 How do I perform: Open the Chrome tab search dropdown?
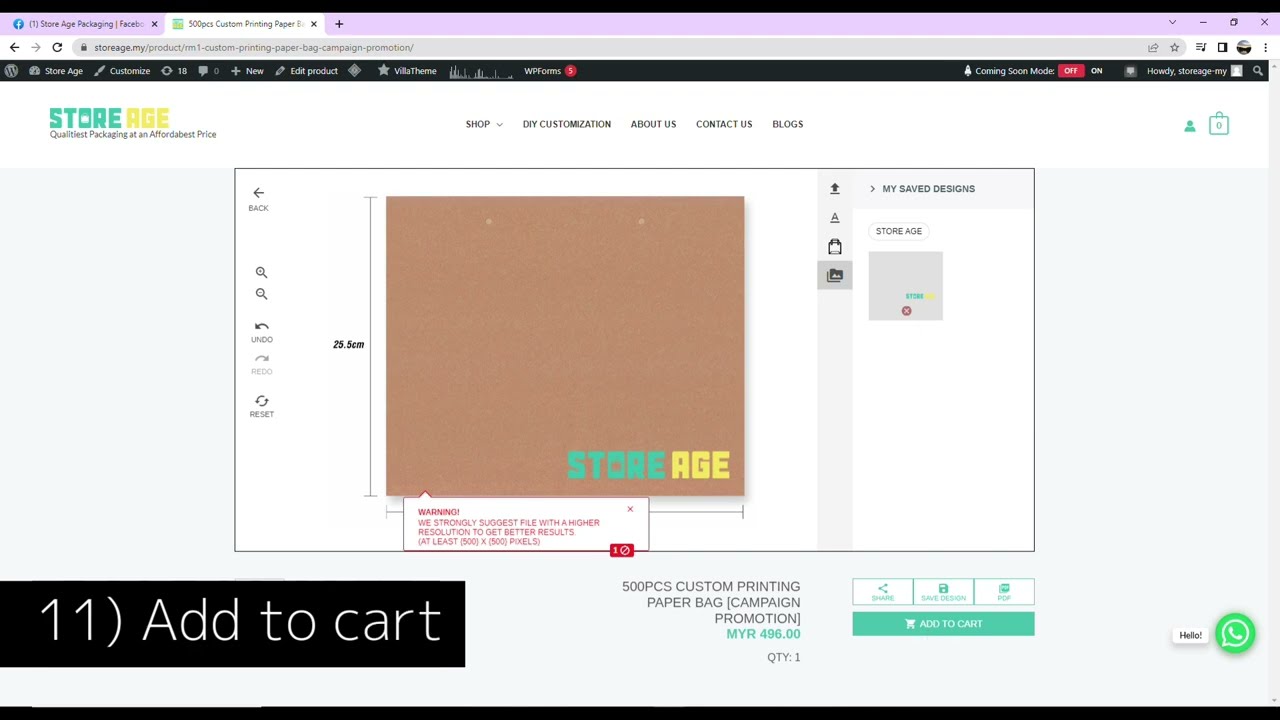pyautogui.click(x=1172, y=22)
